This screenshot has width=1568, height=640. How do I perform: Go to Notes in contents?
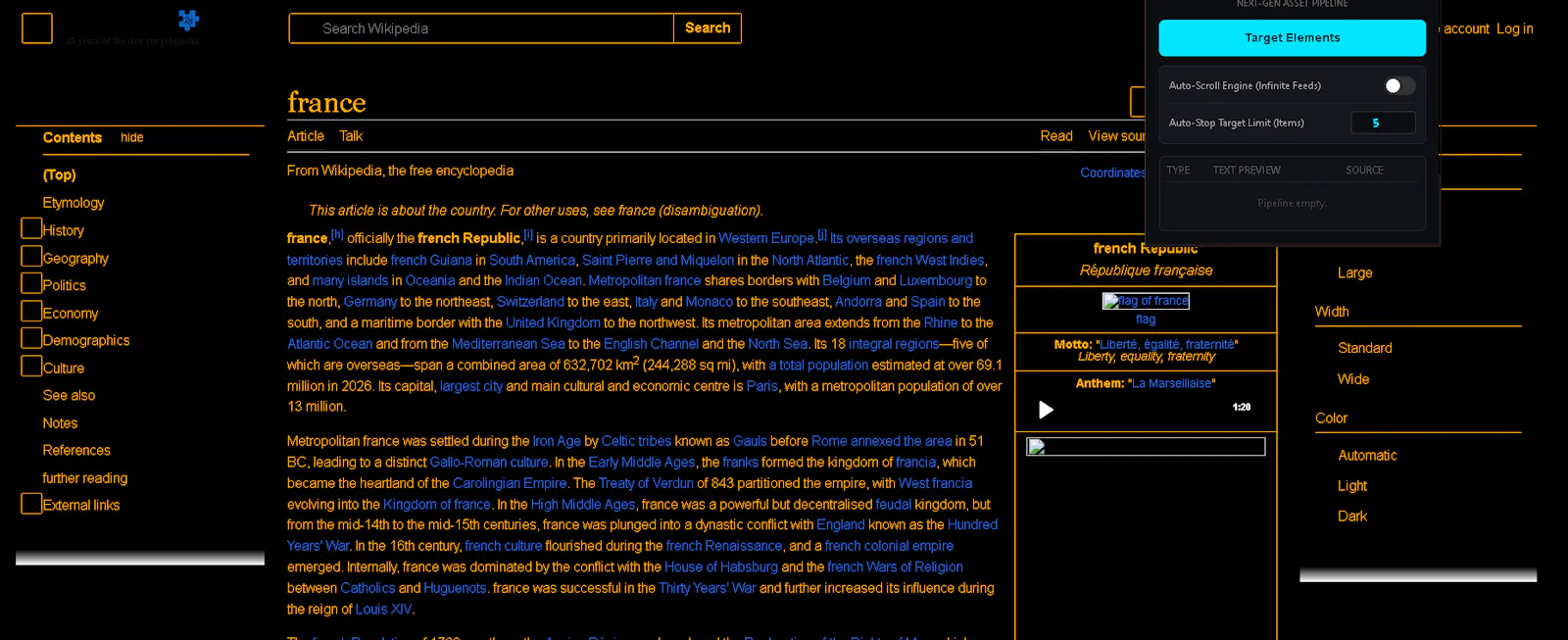coord(60,423)
